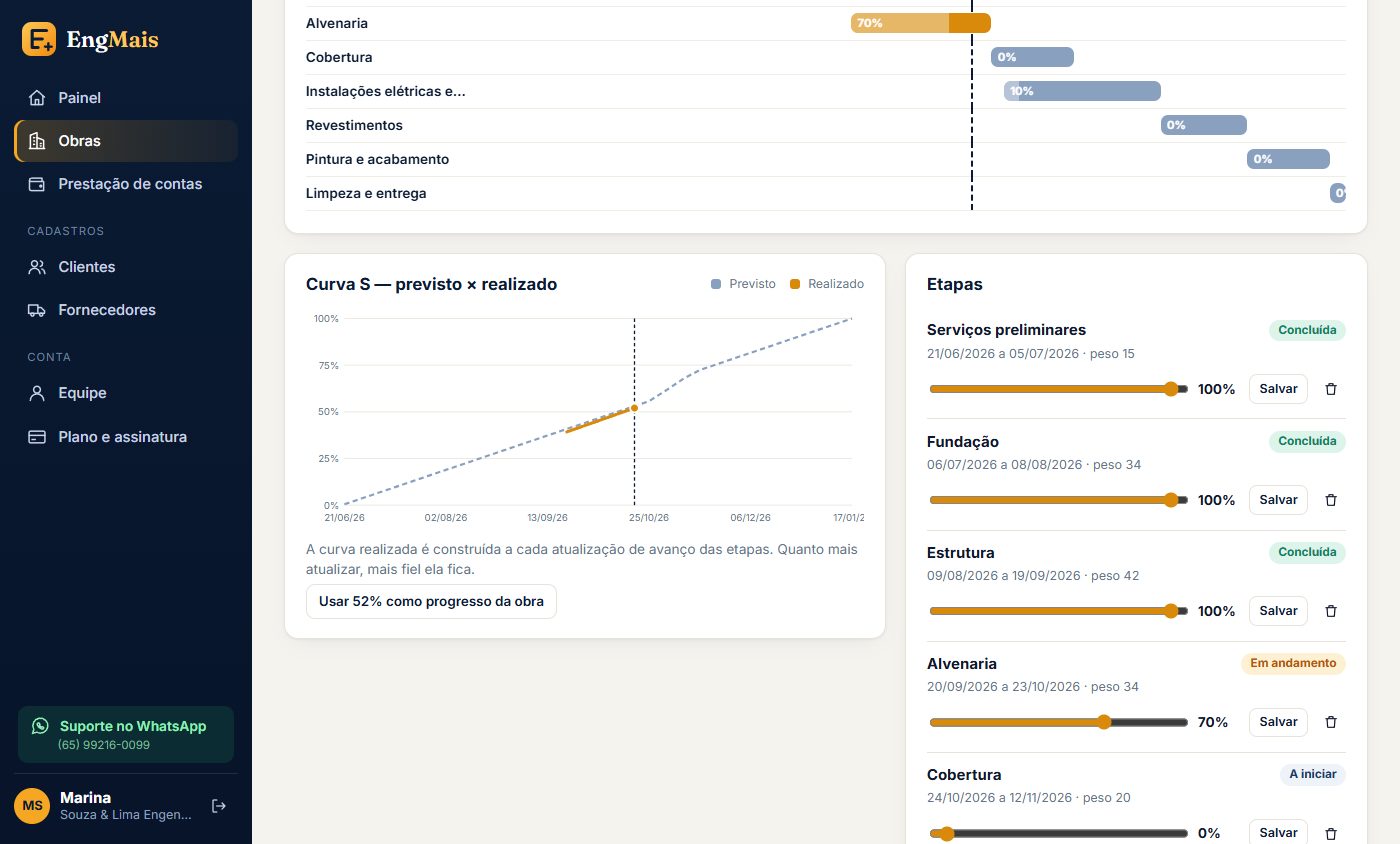Click the logout icon next to Marina
Image resolution: width=1400 pixels, height=844 pixels.
point(219,806)
